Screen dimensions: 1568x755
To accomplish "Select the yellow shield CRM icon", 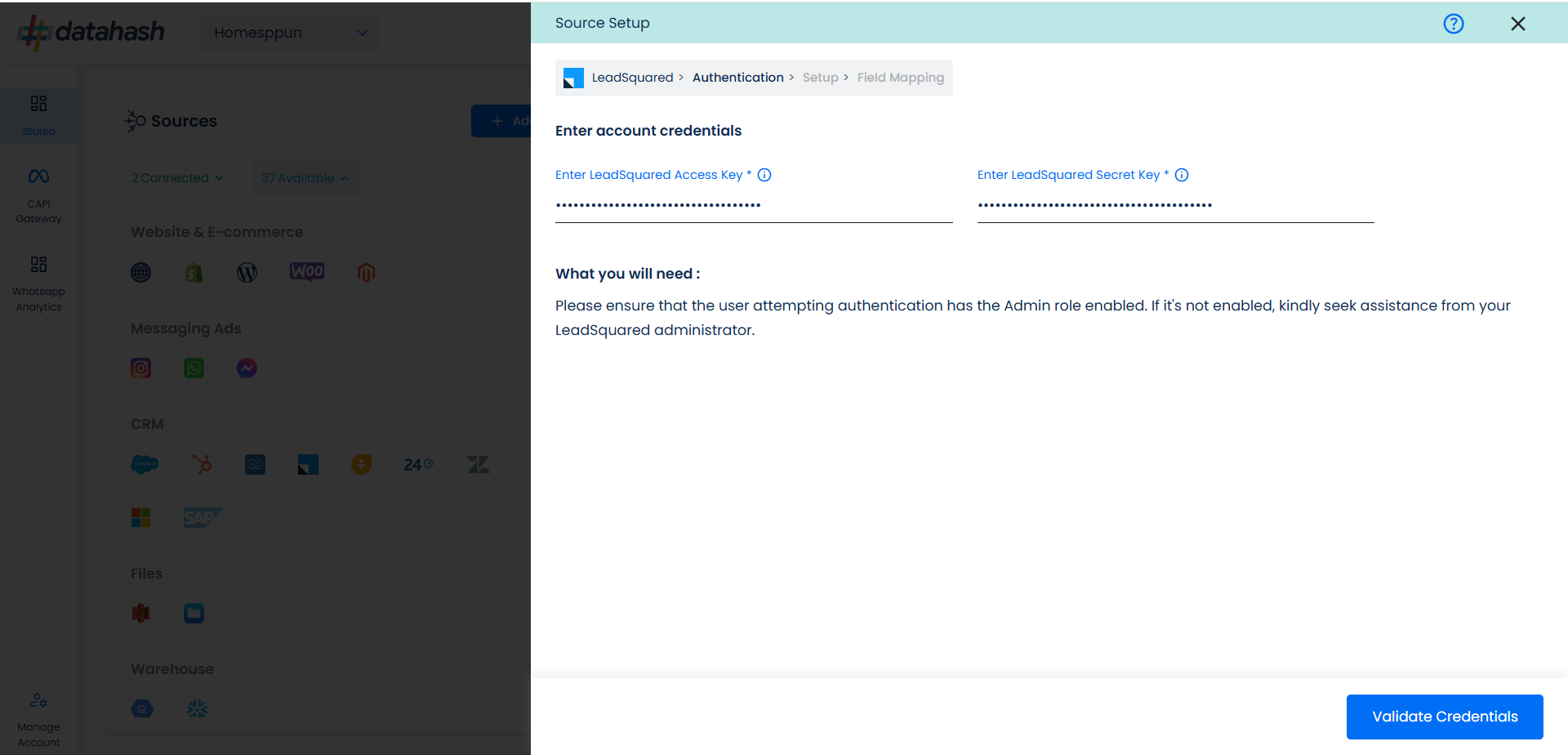I will pos(361,464).
